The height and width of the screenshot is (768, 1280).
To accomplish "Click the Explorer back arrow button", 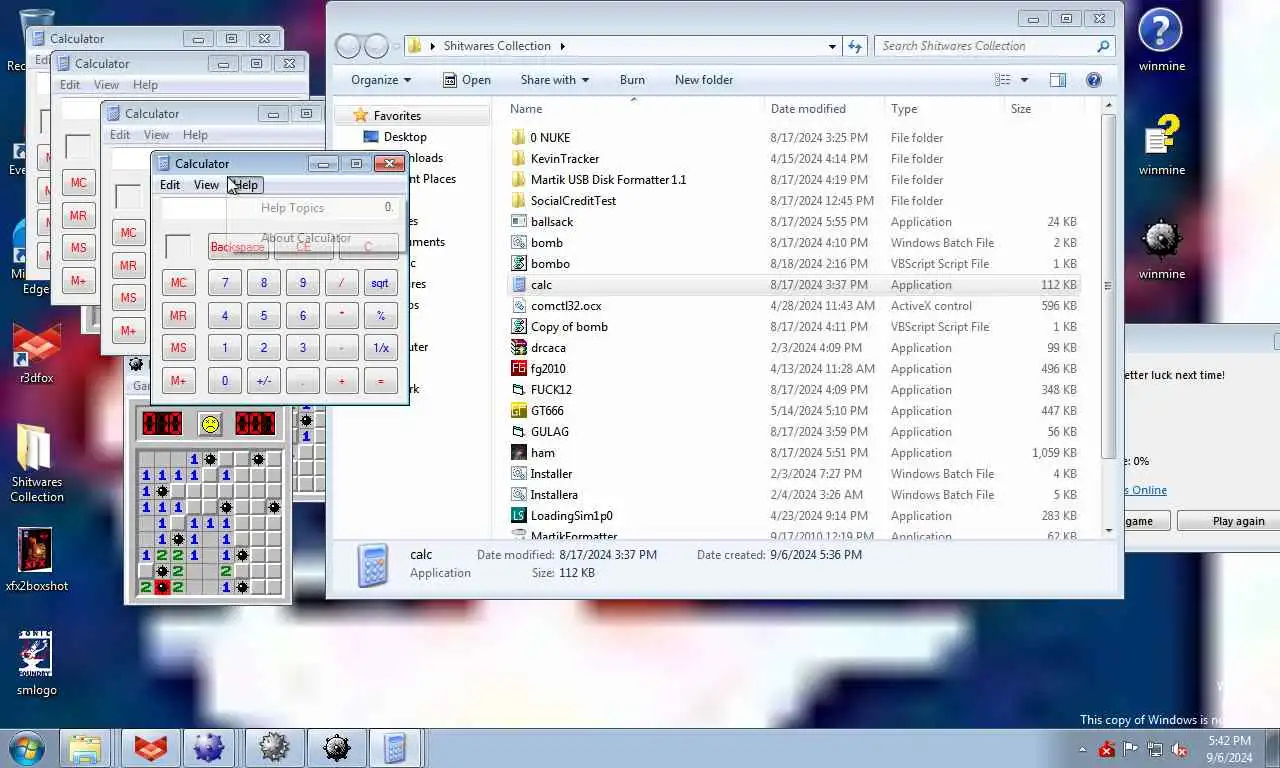I will click(x=348, y=46).
